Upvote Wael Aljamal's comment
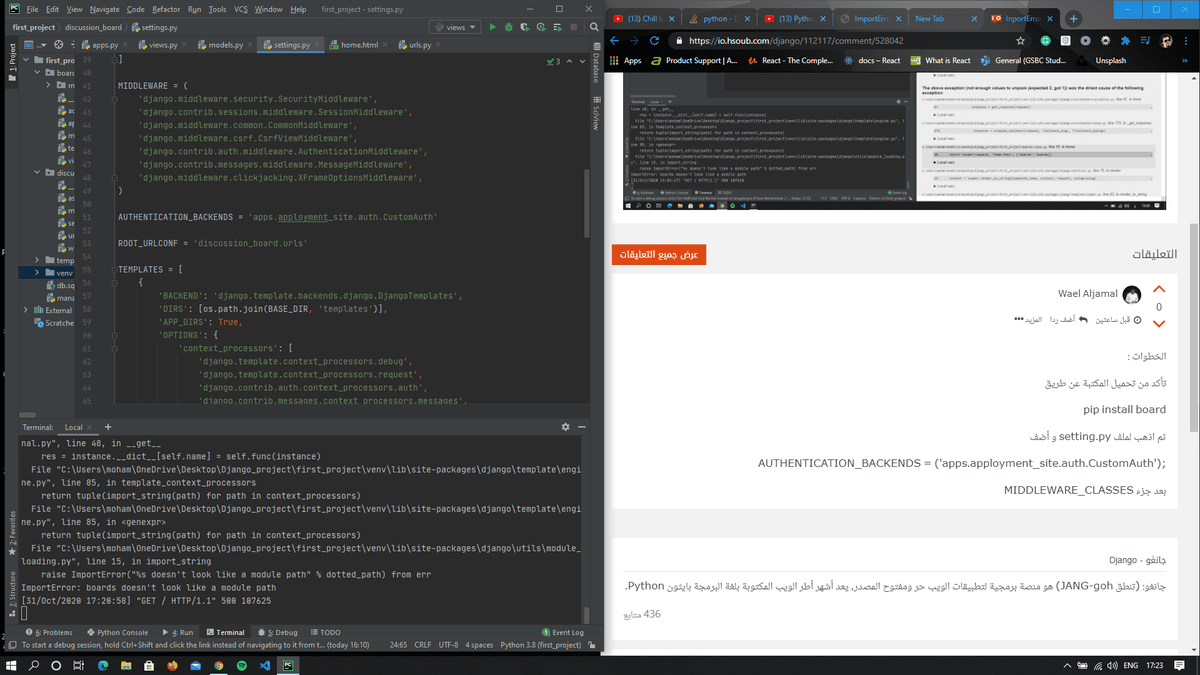The height and width of the screenshot is (675, 1200). click(x=1159, y=290)
